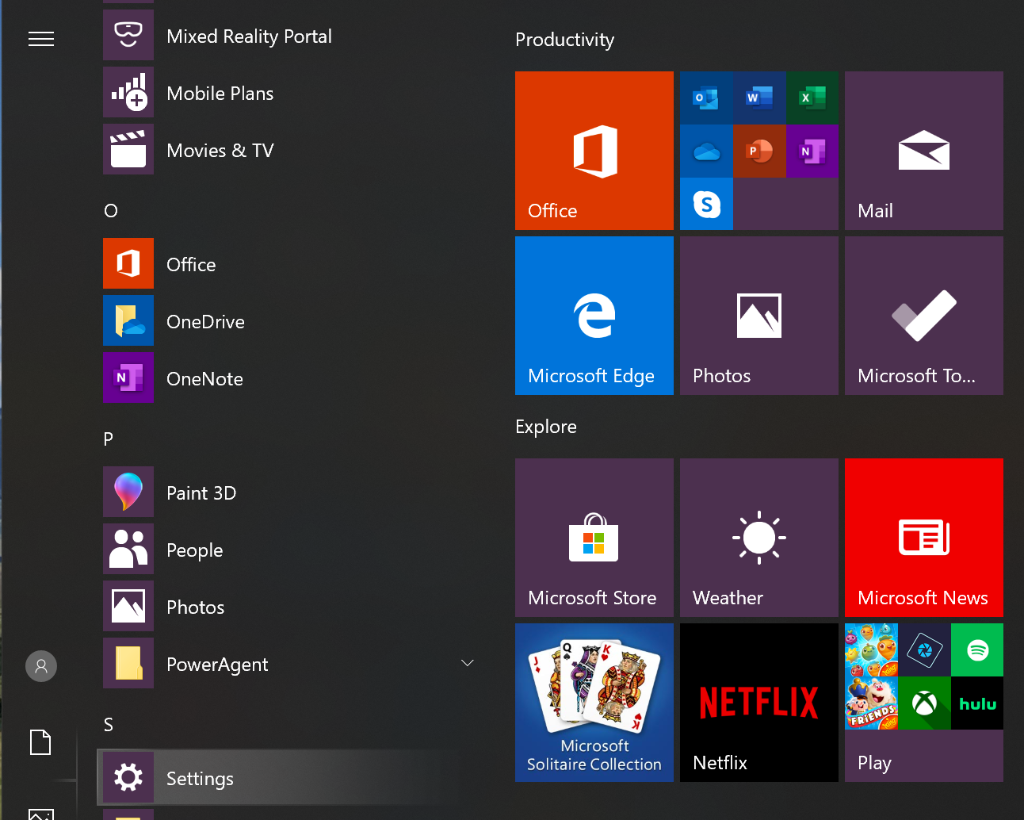Open the Weather tile
This screenshot has width=1024, height=820.
point(759,537)
